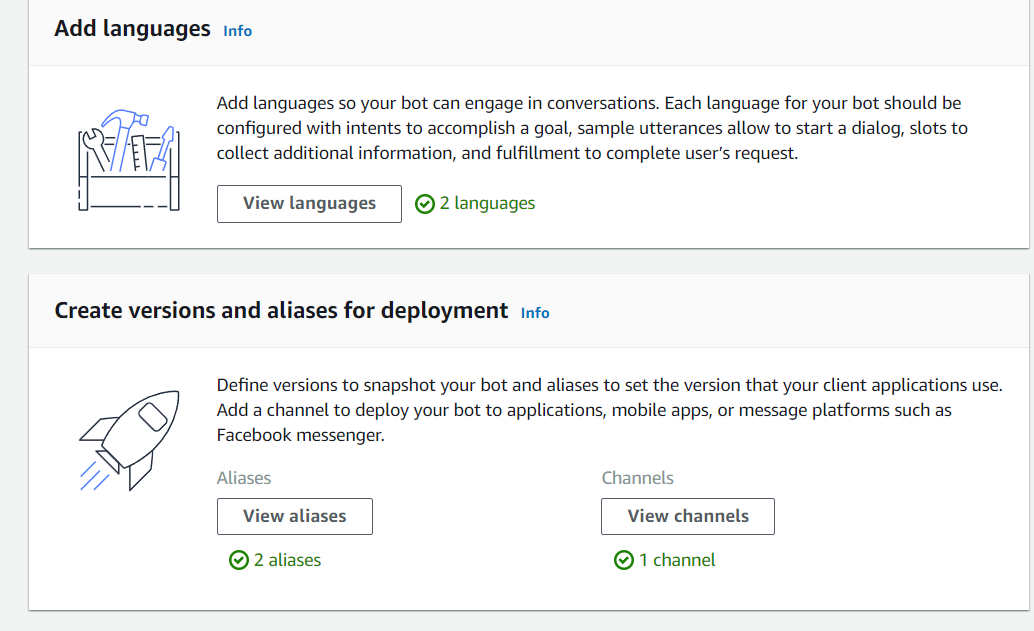This screenshot has height=631, width=1034.
Task: Click the green checkmark beside "1 channel"
Action: (624, 560)
